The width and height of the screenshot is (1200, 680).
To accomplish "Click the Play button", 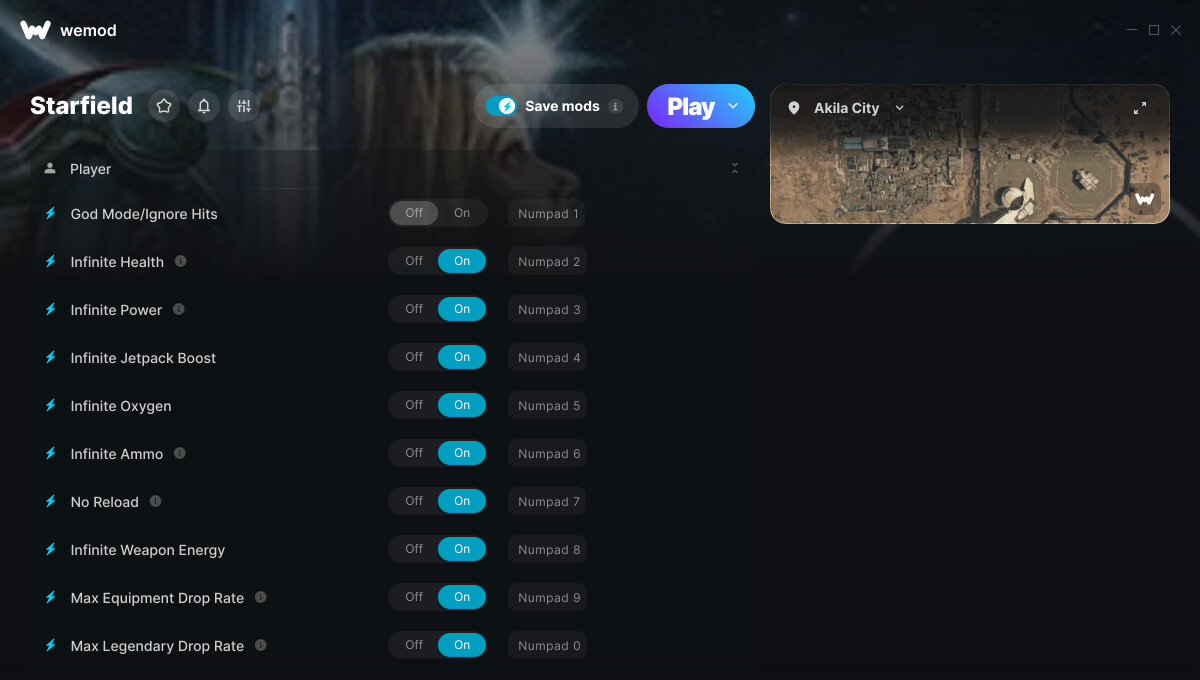I will point(691,106).
